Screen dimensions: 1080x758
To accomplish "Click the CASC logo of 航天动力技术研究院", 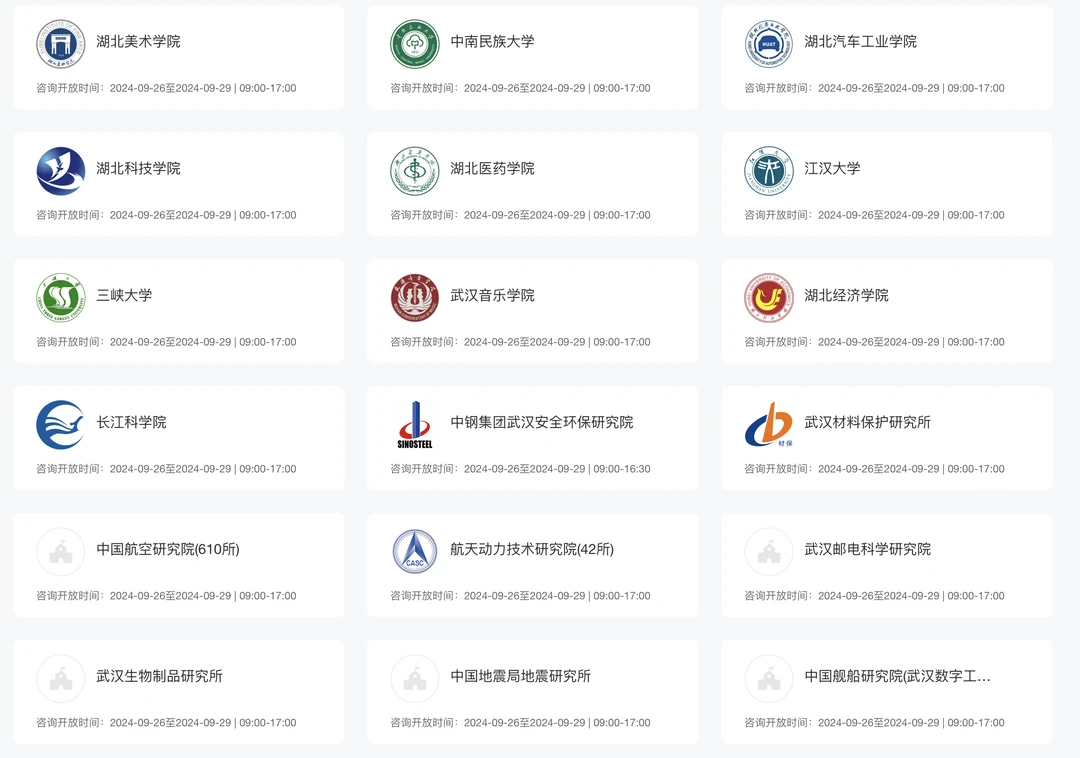I will (x=415, y=551).
